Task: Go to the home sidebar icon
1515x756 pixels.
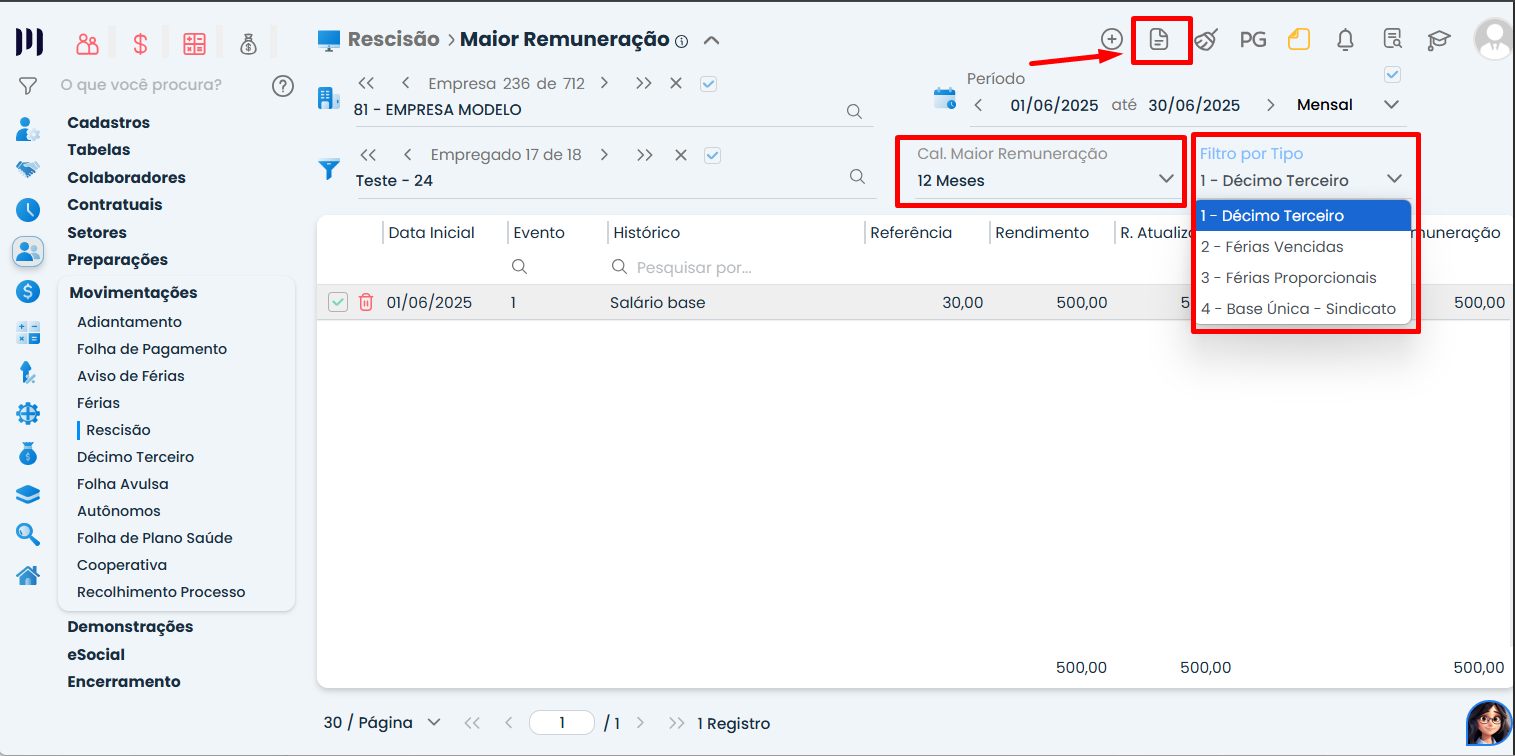Action: [28, 575]
